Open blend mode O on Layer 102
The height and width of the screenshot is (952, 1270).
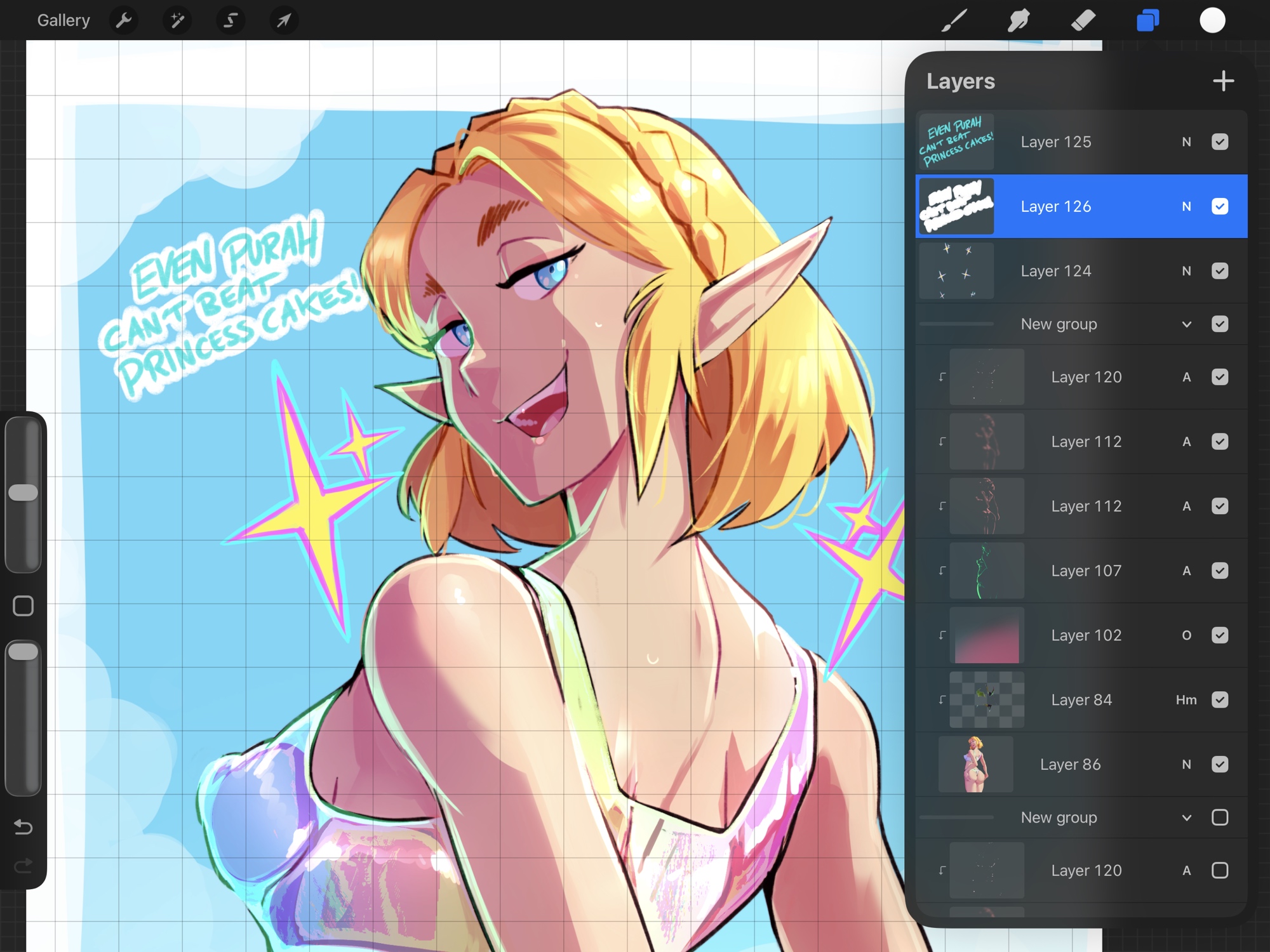click(1186, 635)
